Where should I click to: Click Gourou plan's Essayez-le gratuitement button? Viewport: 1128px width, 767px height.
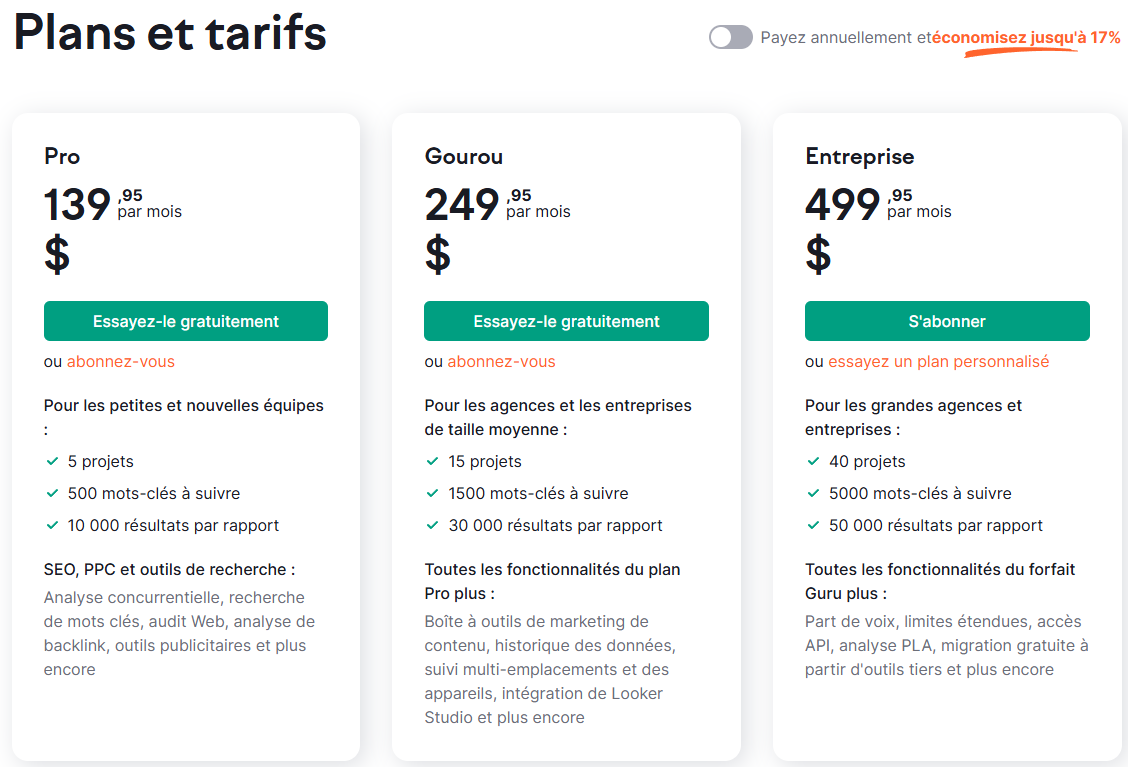(x=566, y=321)
